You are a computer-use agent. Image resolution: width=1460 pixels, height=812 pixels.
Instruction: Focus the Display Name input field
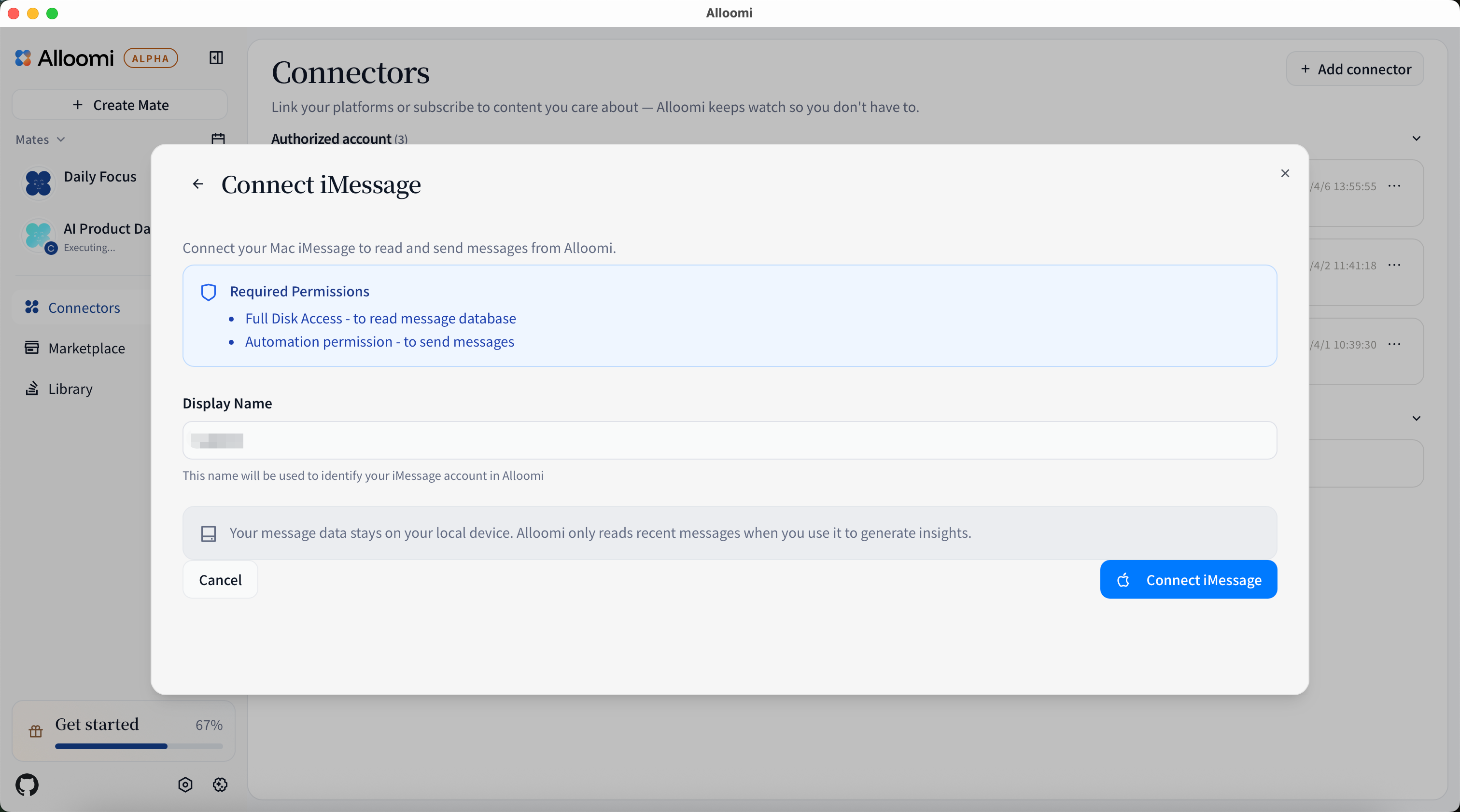coord(729,440)
